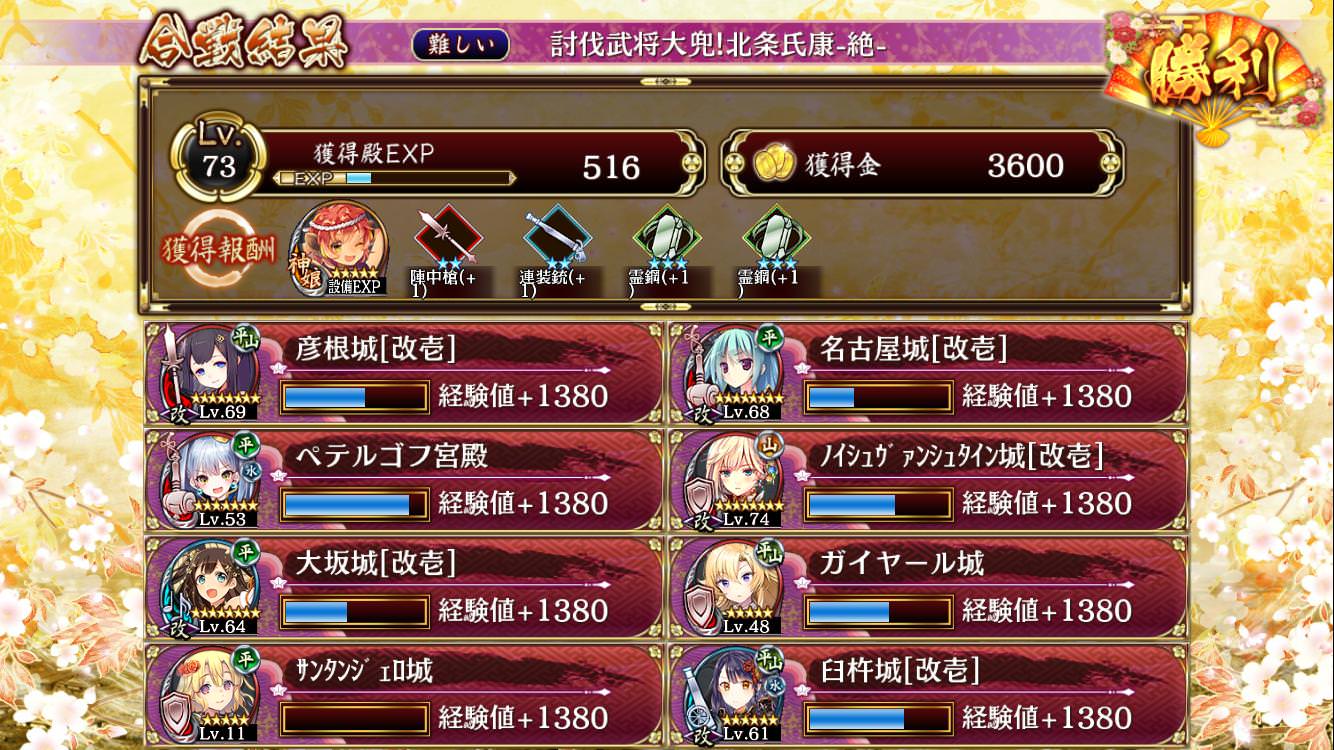Click the 難しい difficulty label

(x=460, y=44)
